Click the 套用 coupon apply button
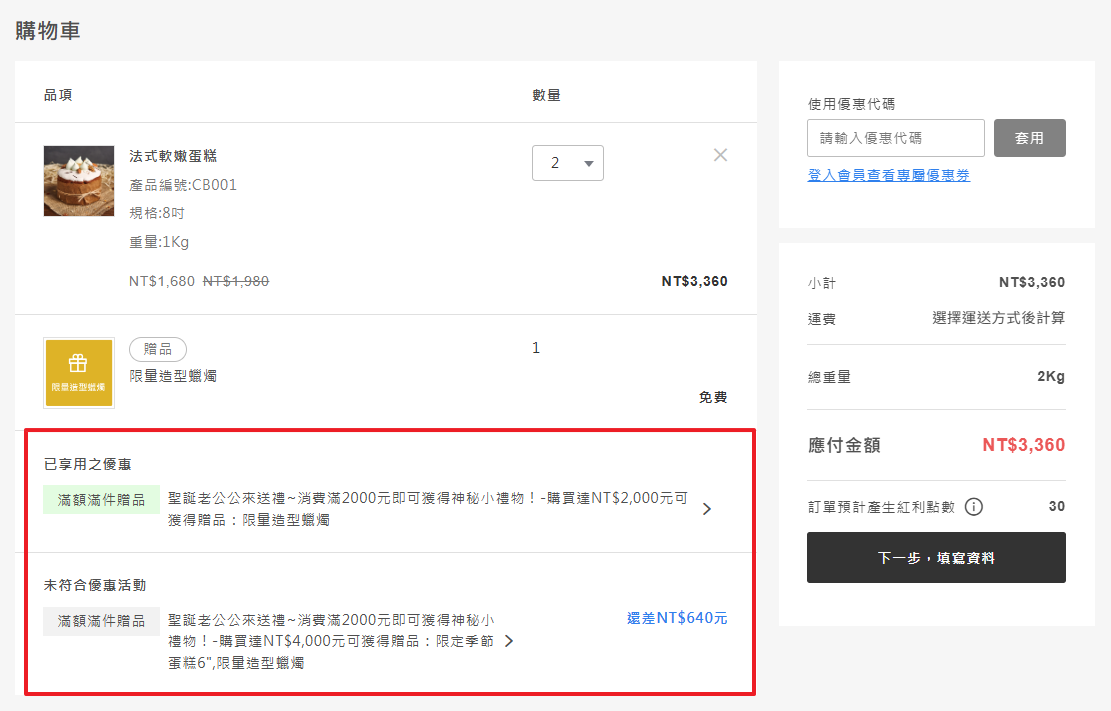This screenshot has height=711, width=1111. click(1029, 138)
